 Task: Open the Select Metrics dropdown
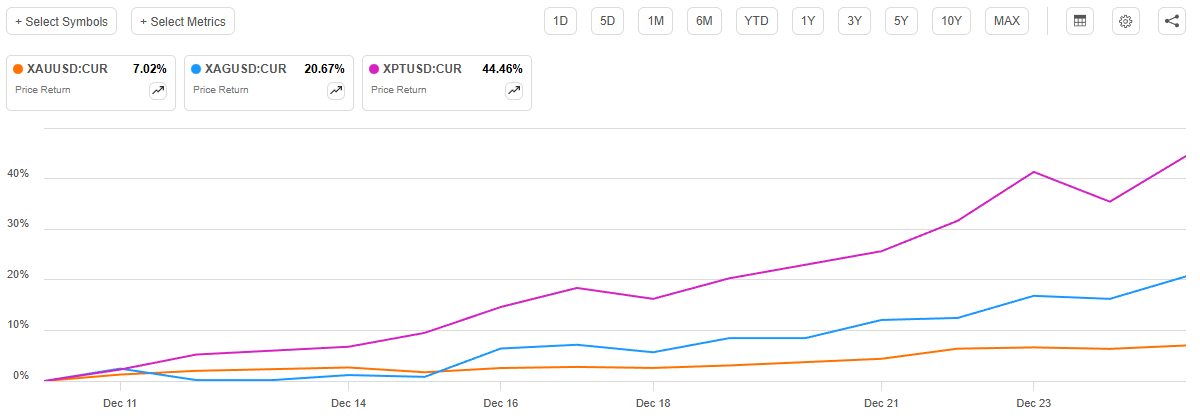[x=183, y=21]
